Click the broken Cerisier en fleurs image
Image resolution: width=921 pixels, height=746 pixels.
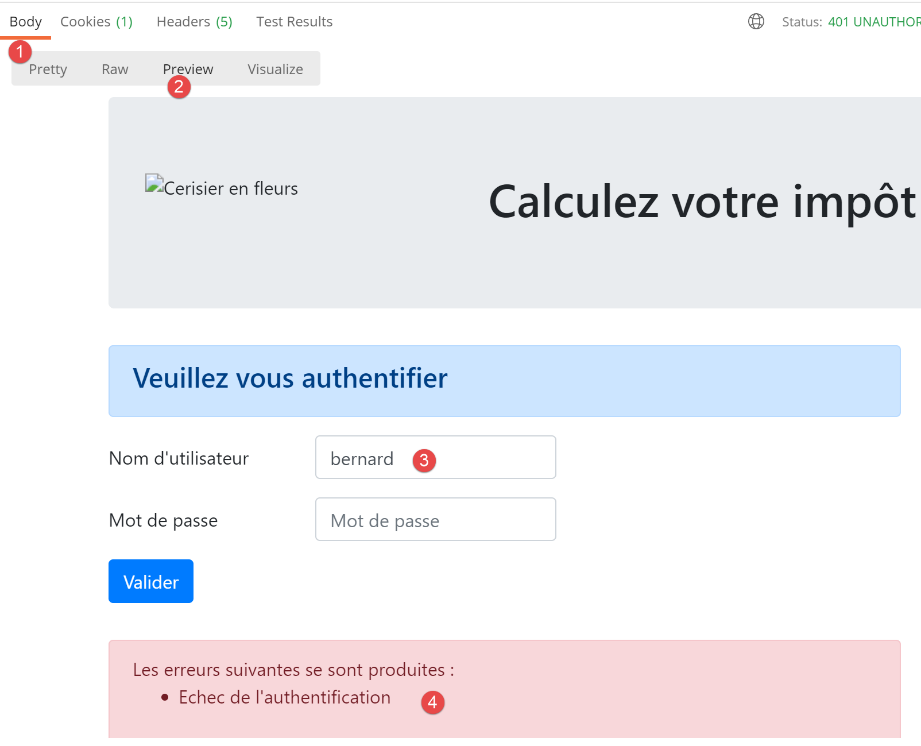222,188
